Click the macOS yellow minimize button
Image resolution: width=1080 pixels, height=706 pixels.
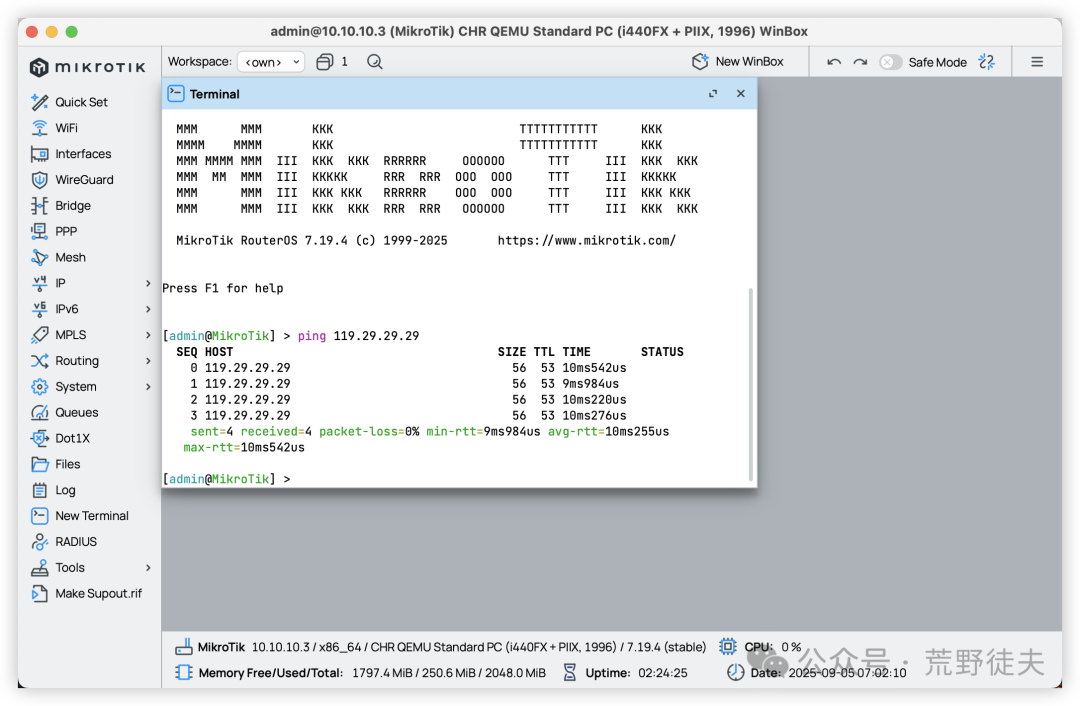tap(52, 32)
